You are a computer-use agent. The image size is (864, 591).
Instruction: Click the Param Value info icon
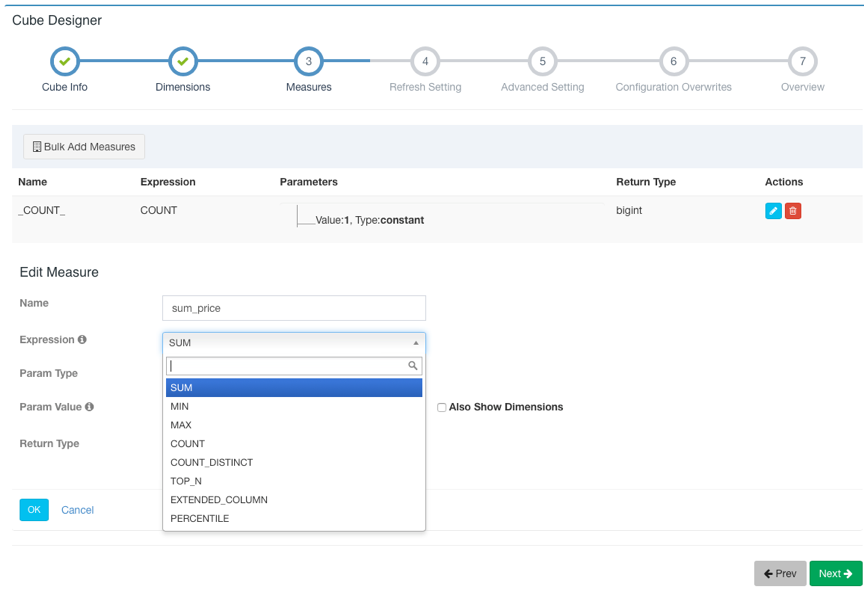click(90, 407)
